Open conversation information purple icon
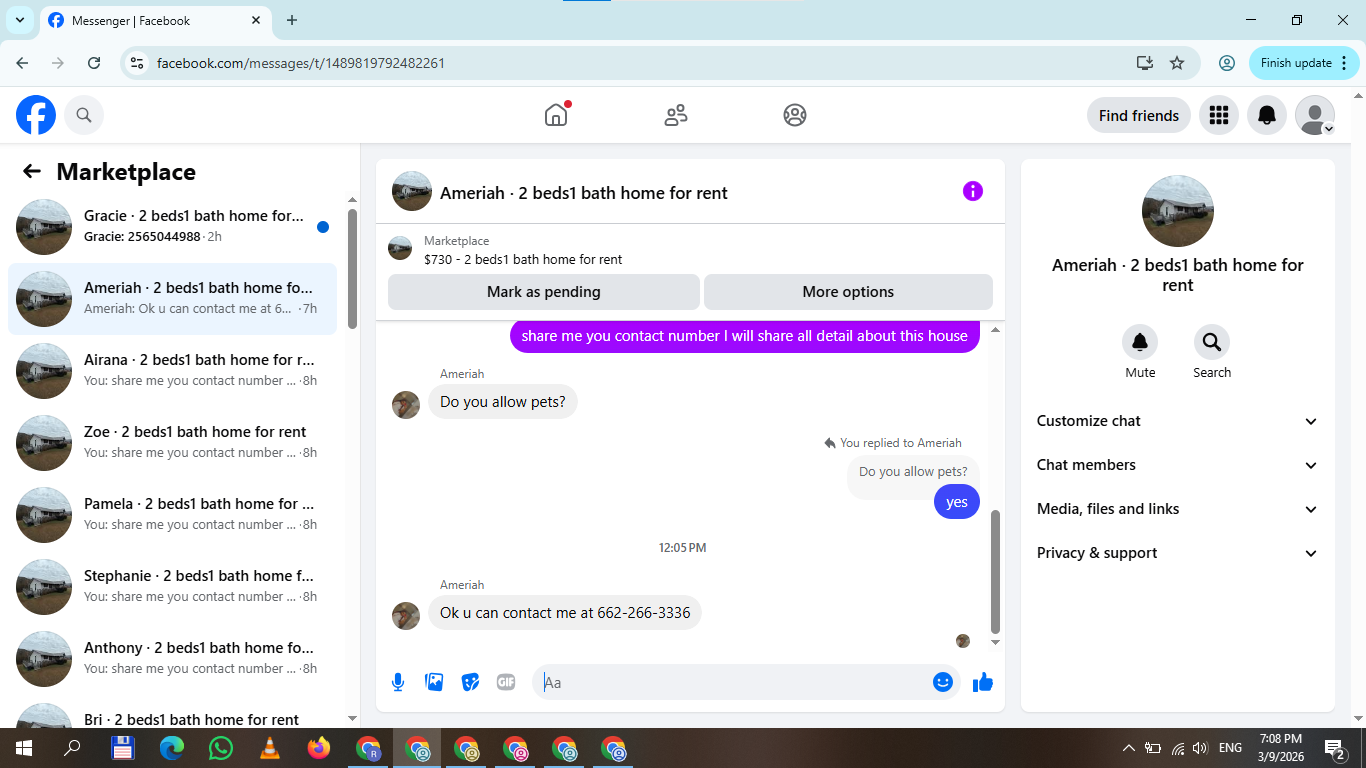This screenshot has height=768, width=1366. 973,191
